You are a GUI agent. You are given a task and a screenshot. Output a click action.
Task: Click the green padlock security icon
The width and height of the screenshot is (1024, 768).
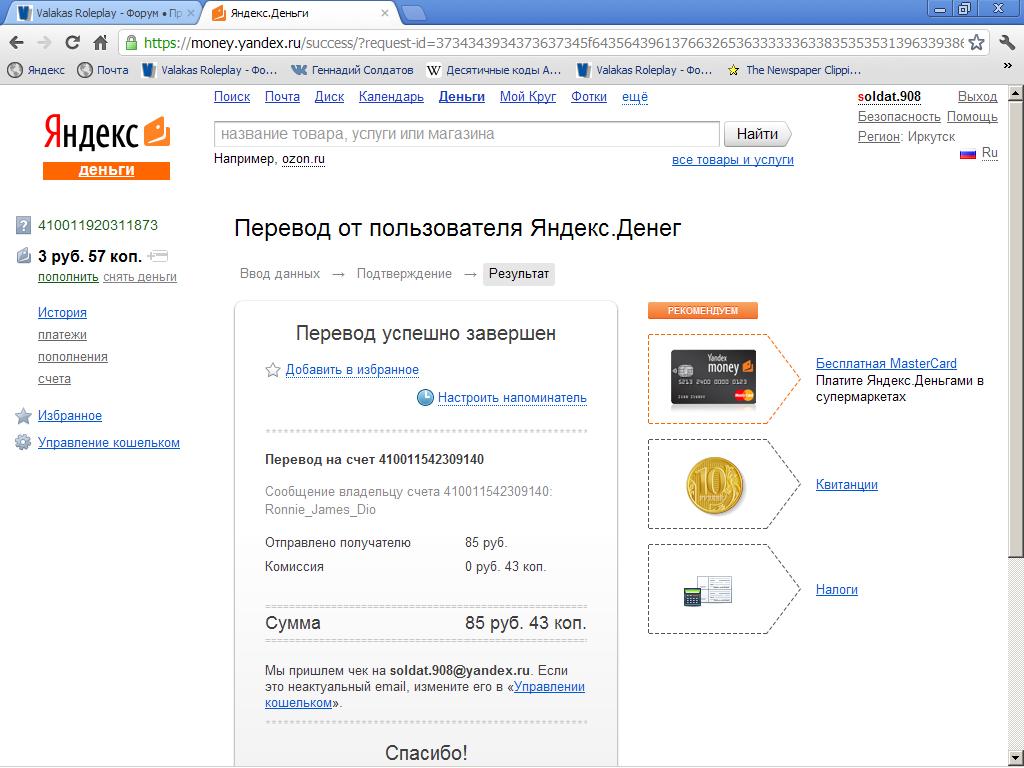click(x=131, y=43)
